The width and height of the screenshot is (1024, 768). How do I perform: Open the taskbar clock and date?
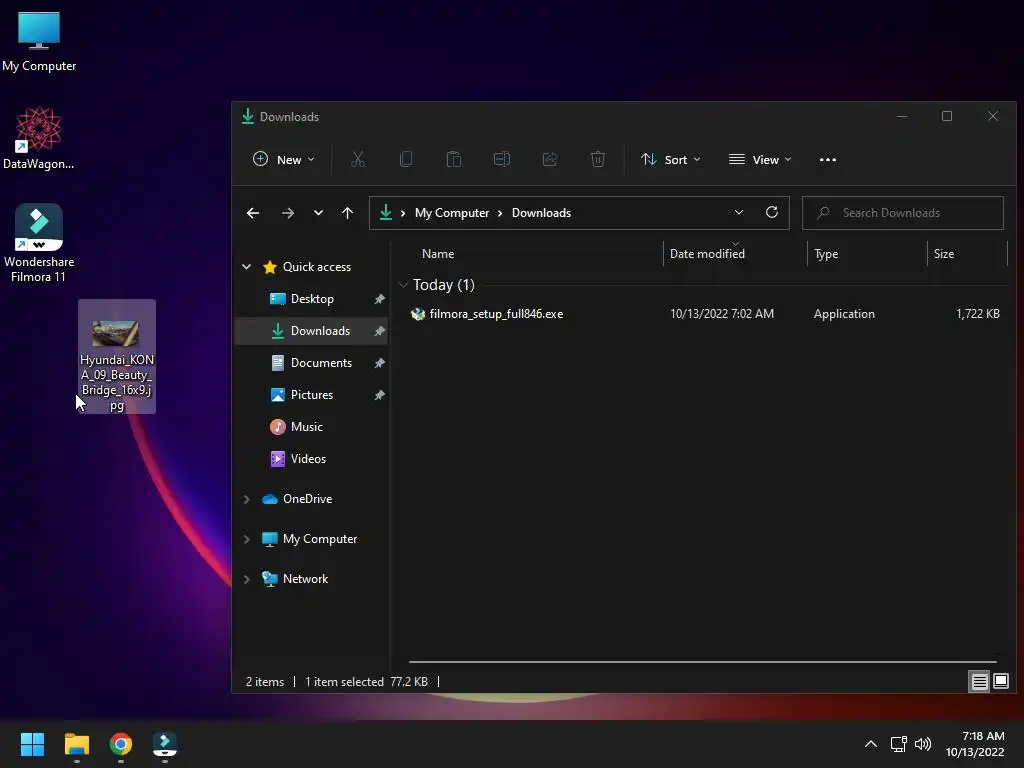pos(975,744)
